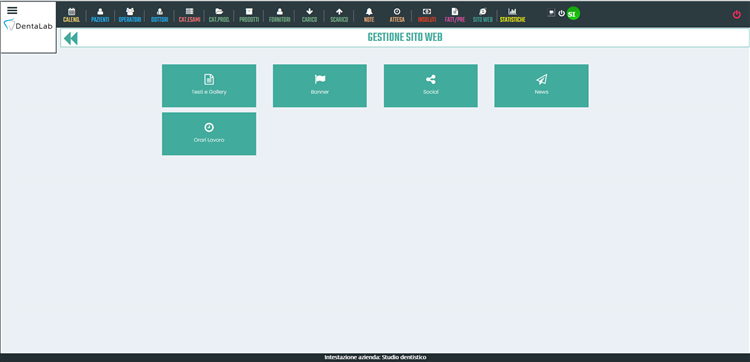Open the Dottori section
Image resolution: width=750 pixels, height=362 pixels.
click(x=160, y=15)
